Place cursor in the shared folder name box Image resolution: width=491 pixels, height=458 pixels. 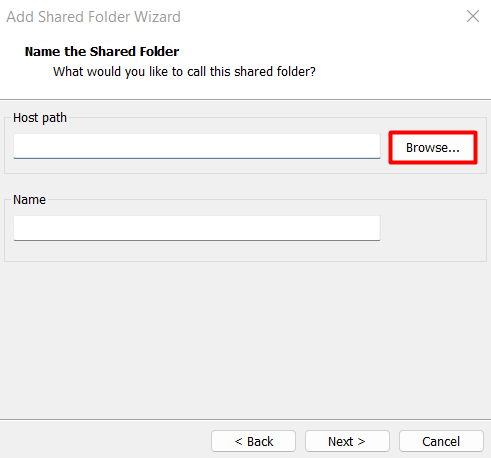click(197, 228)
